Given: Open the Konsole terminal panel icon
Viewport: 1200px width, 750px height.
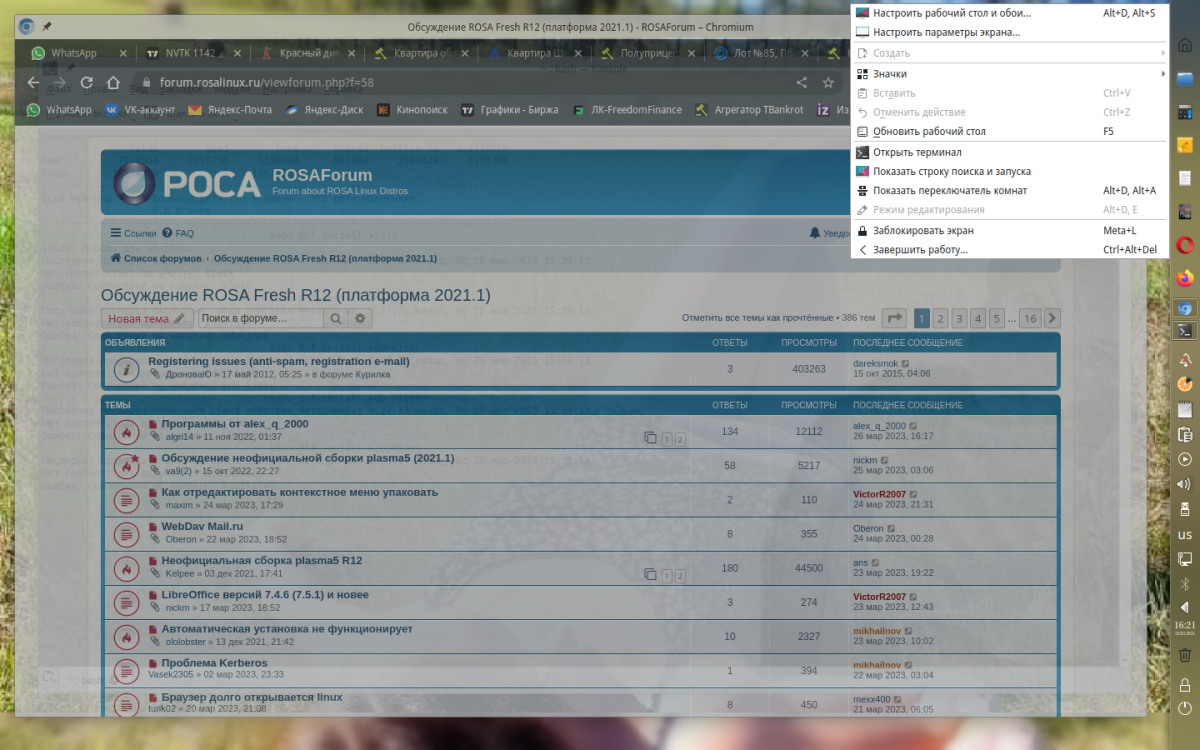Looking at the screenshot, I should [1185, 330].
